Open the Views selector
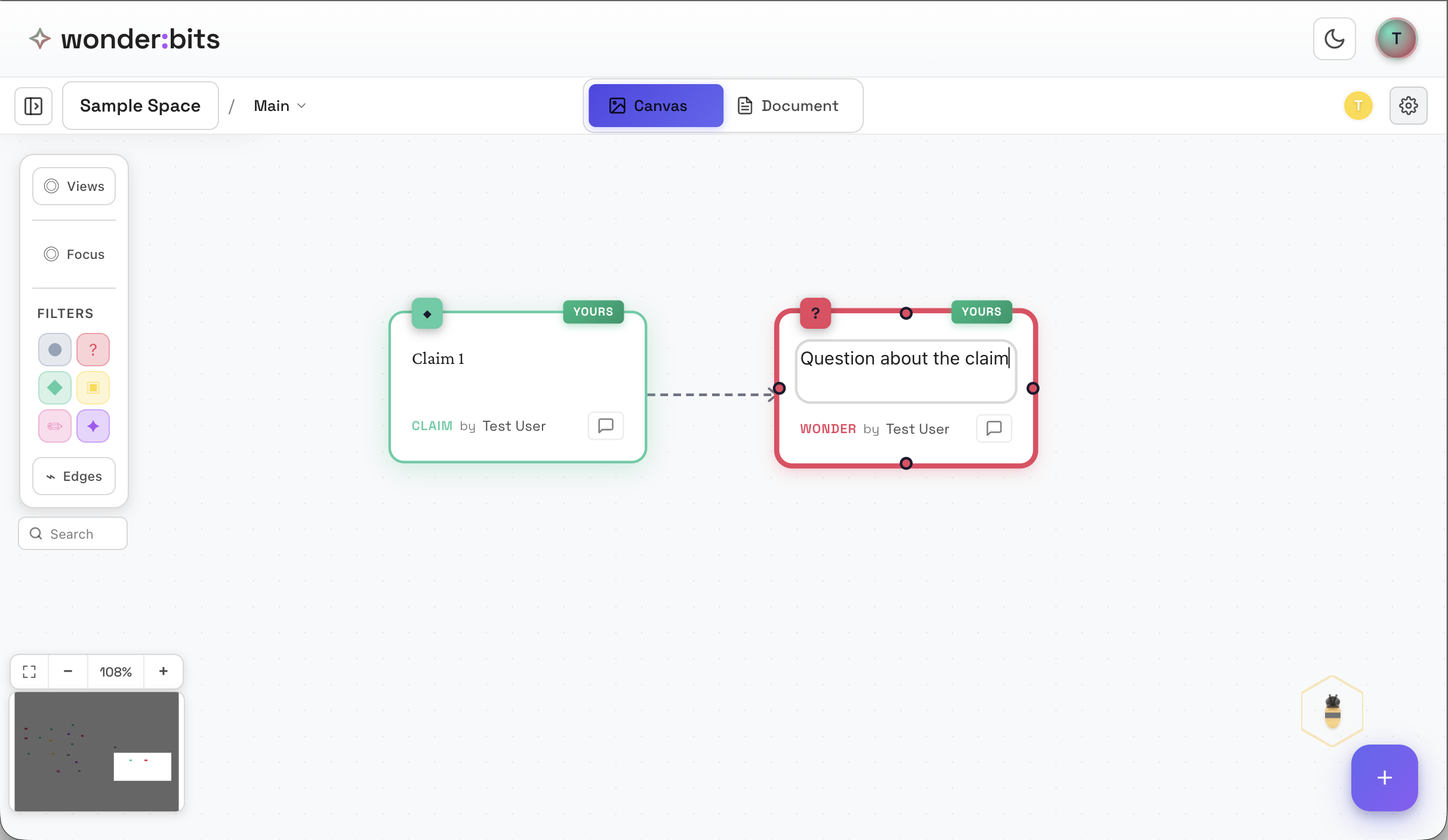1448x840 pixels. (73, 186)
